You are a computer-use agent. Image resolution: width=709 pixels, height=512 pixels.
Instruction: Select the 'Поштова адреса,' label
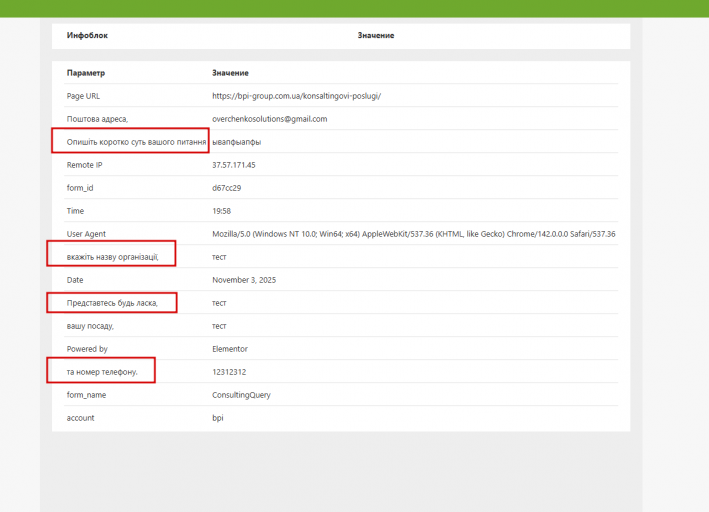pos(97,119)
